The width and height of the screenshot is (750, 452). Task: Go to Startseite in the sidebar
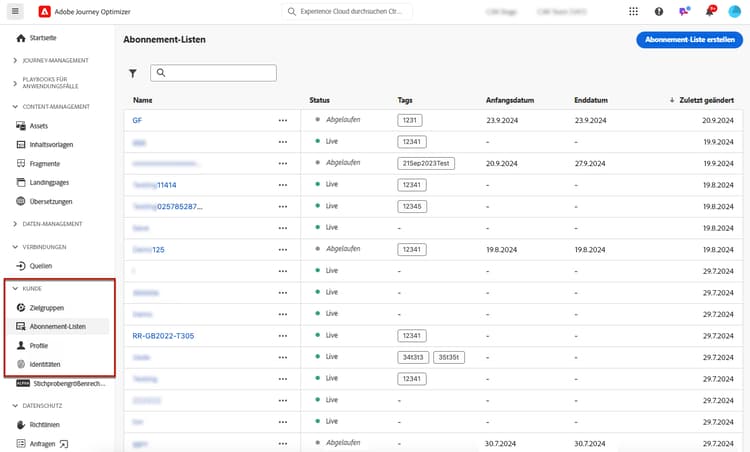tap(43, 38)
